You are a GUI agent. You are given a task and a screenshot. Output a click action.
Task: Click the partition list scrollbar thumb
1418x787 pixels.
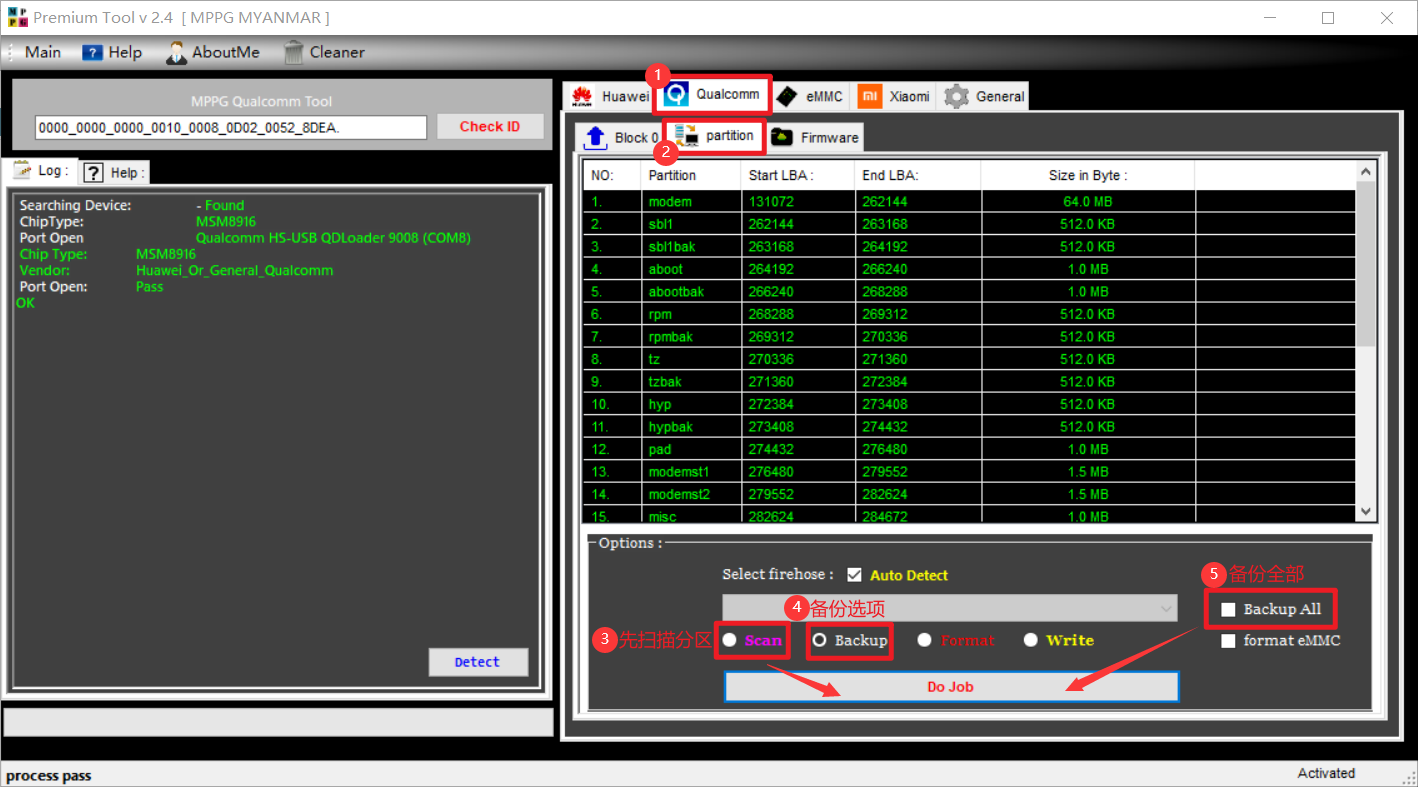(1366, 264)
